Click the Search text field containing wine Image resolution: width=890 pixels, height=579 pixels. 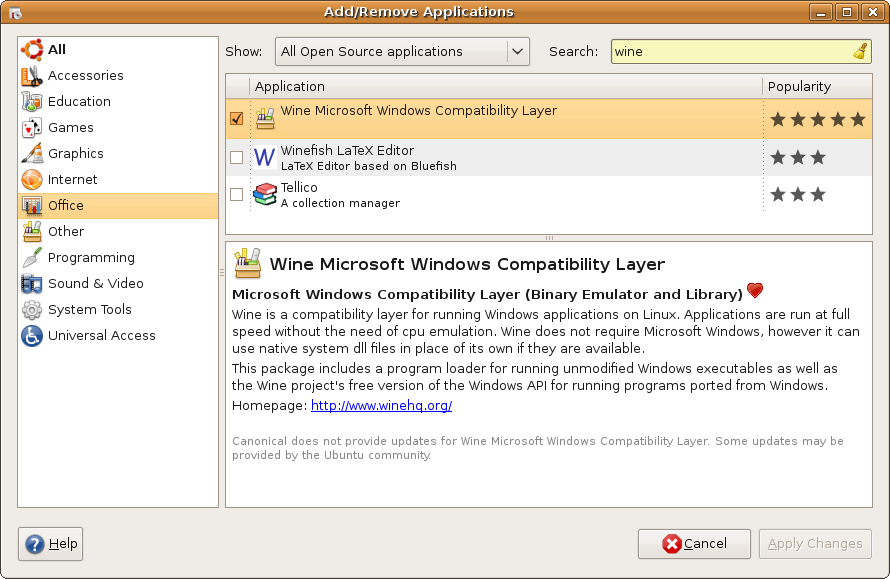[741, 52]
